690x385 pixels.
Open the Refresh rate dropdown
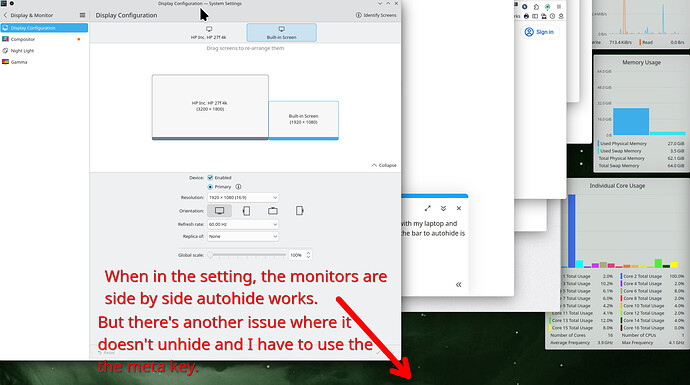click(243, 224)
